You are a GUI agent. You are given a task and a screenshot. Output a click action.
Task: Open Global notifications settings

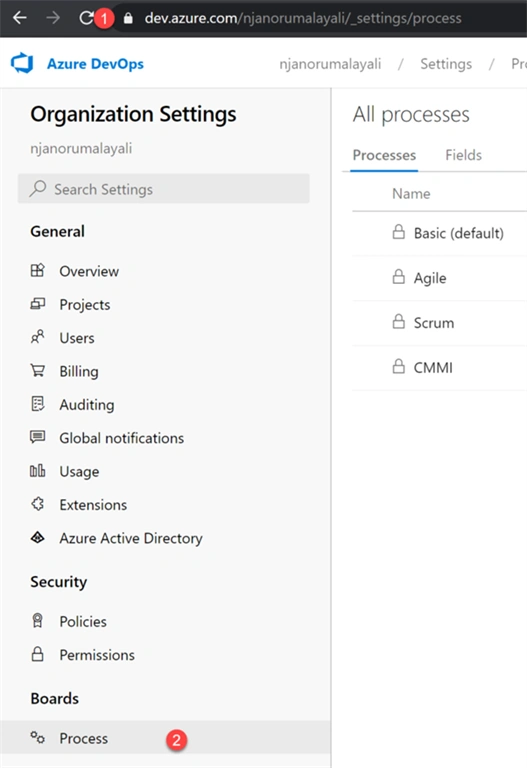tap(121, 438)
